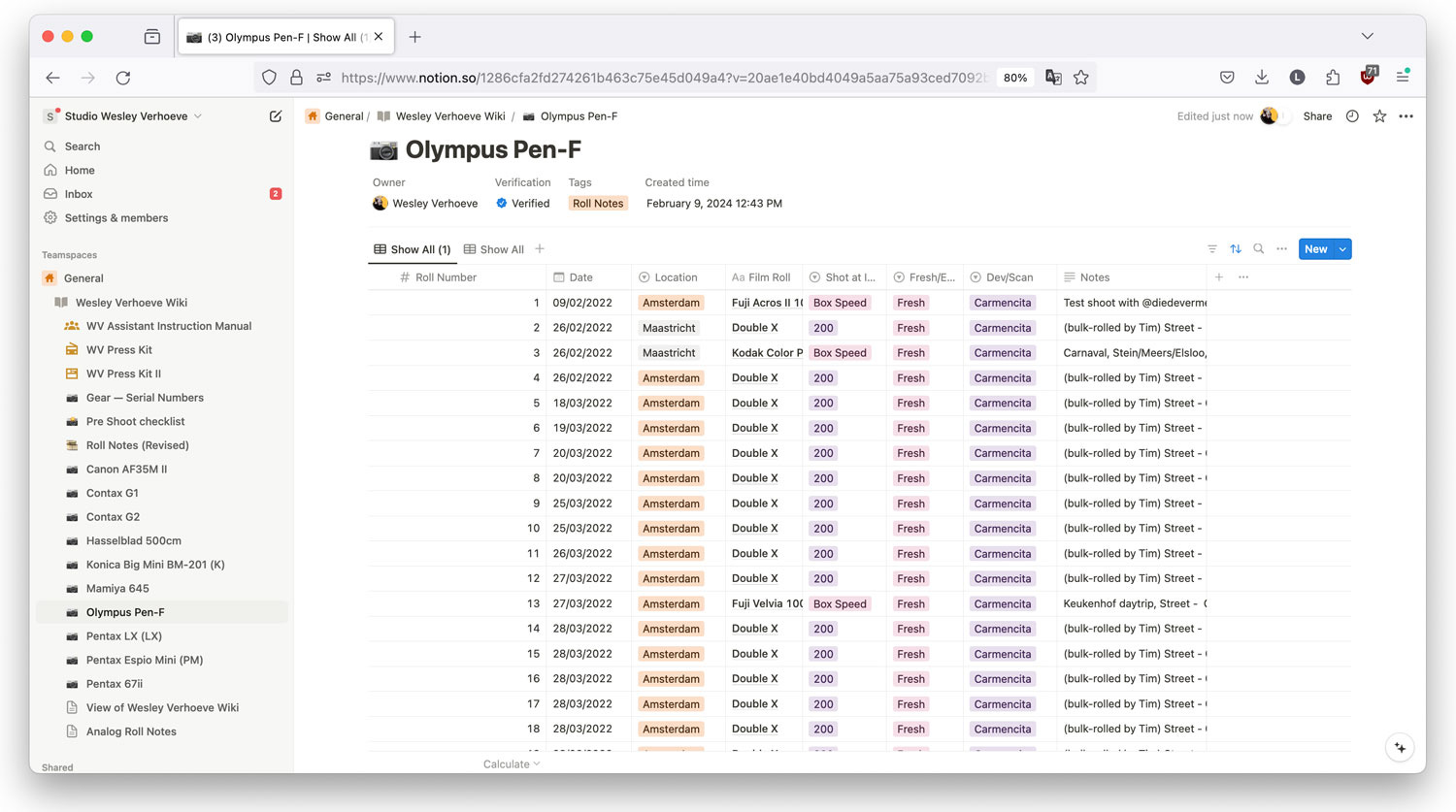The height and width of the screenshot is (812, 1456).
Task: Open WV Assistant Instruction Manual page
Action: point(169,326)
